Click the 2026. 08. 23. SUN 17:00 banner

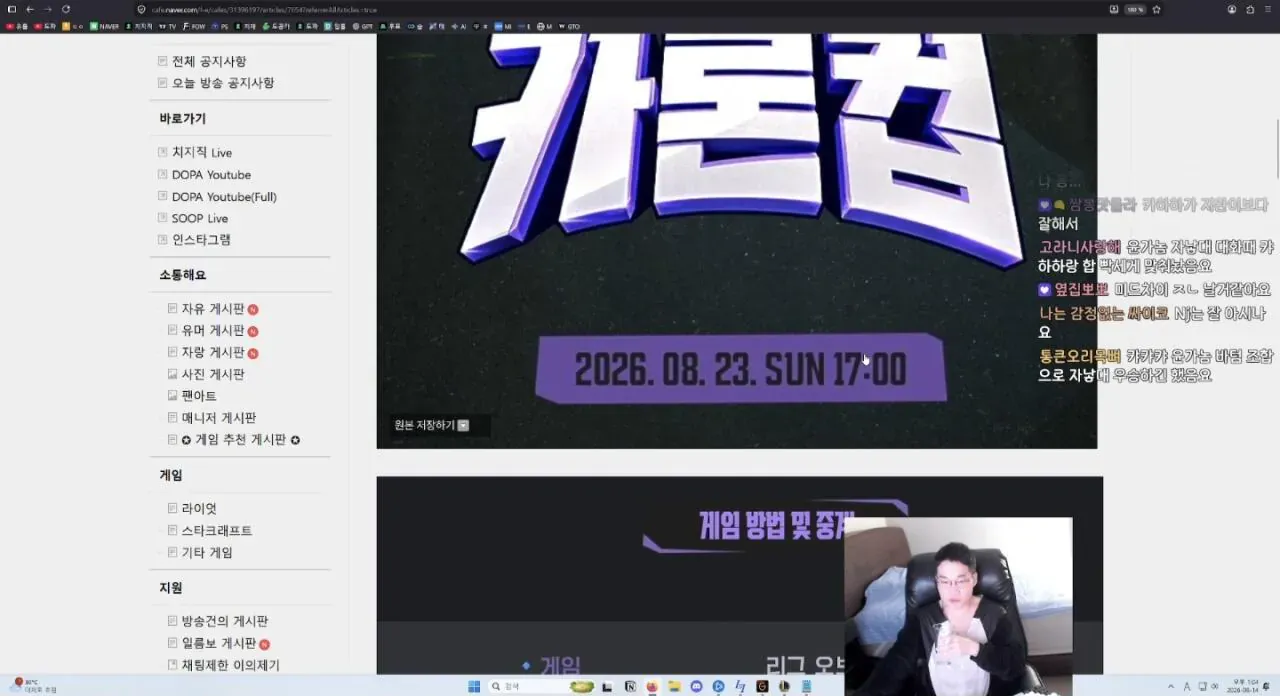[740, 369]
